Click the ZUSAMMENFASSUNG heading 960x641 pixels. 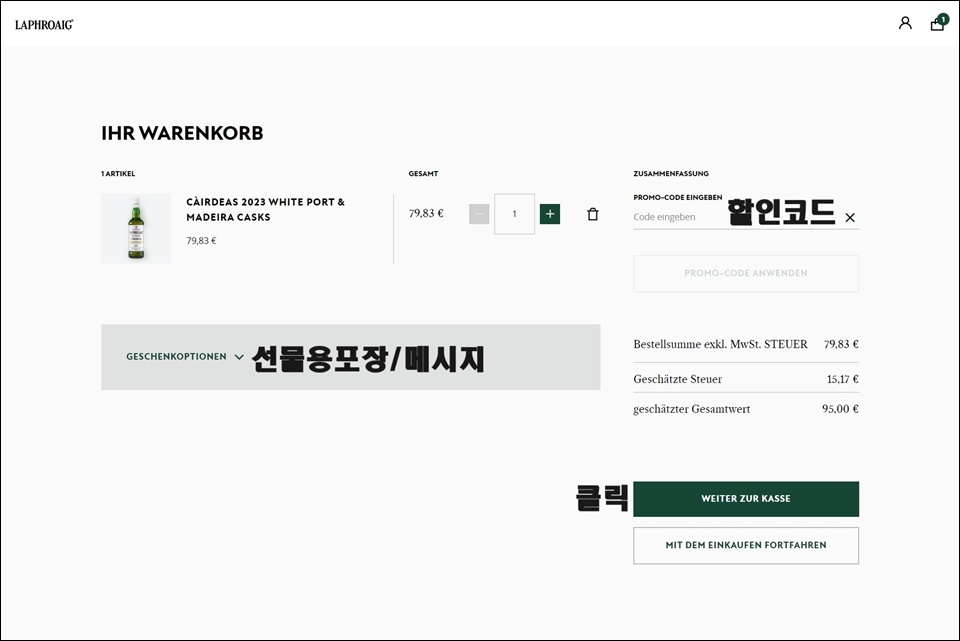(671, 174)
